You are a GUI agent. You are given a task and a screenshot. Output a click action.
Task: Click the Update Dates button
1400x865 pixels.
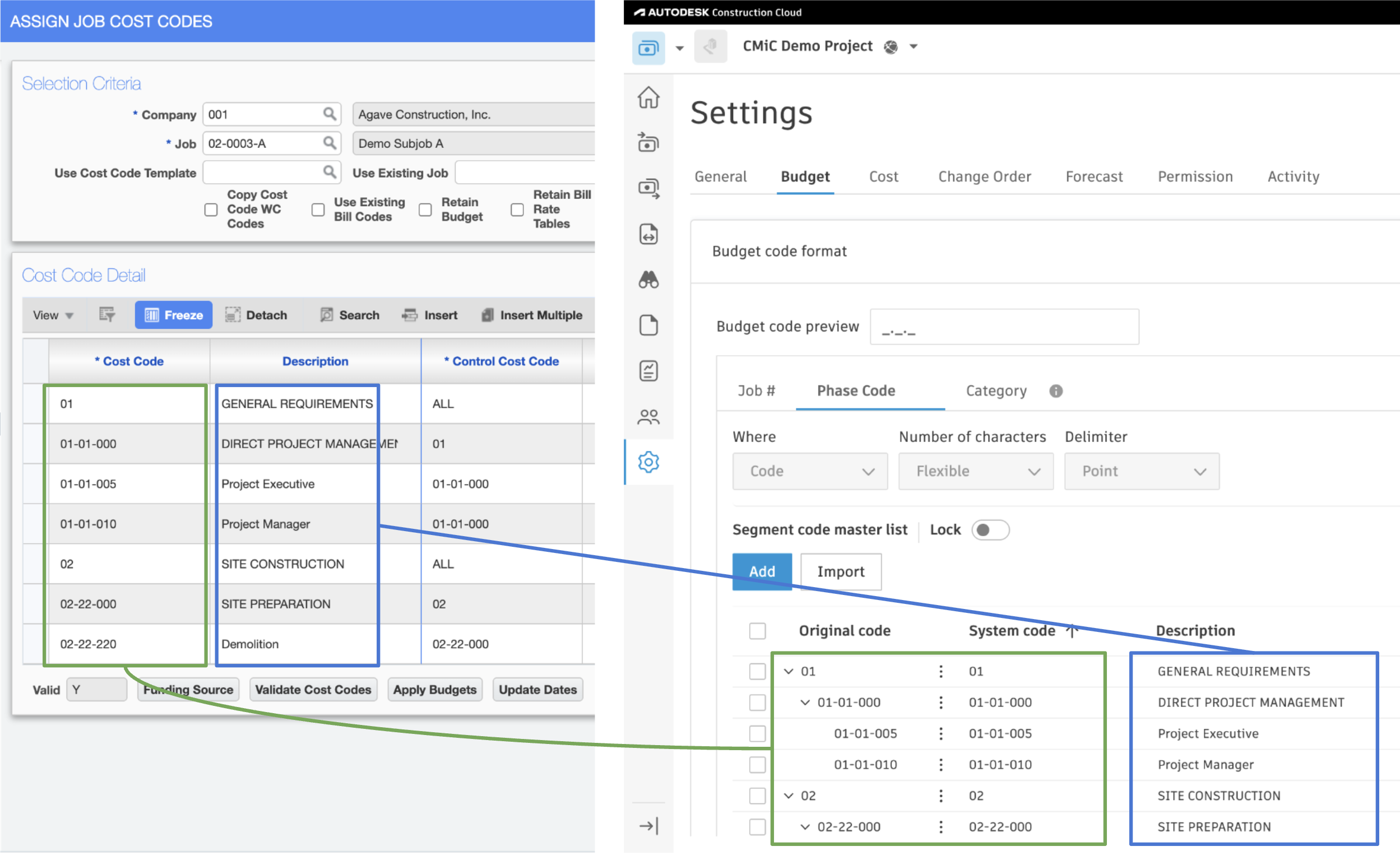[537, 690]
